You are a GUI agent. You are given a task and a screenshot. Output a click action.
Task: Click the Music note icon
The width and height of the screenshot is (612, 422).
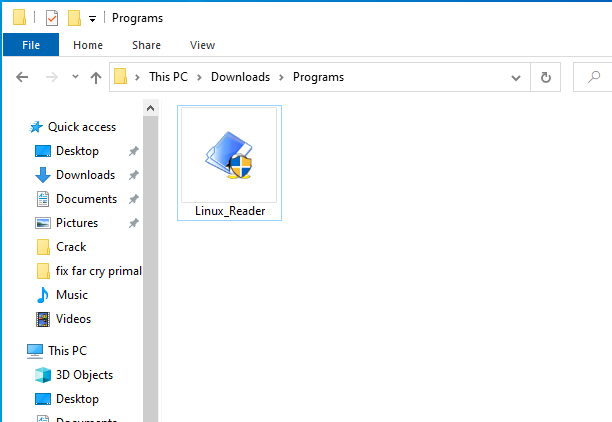[x=43, y=295]
